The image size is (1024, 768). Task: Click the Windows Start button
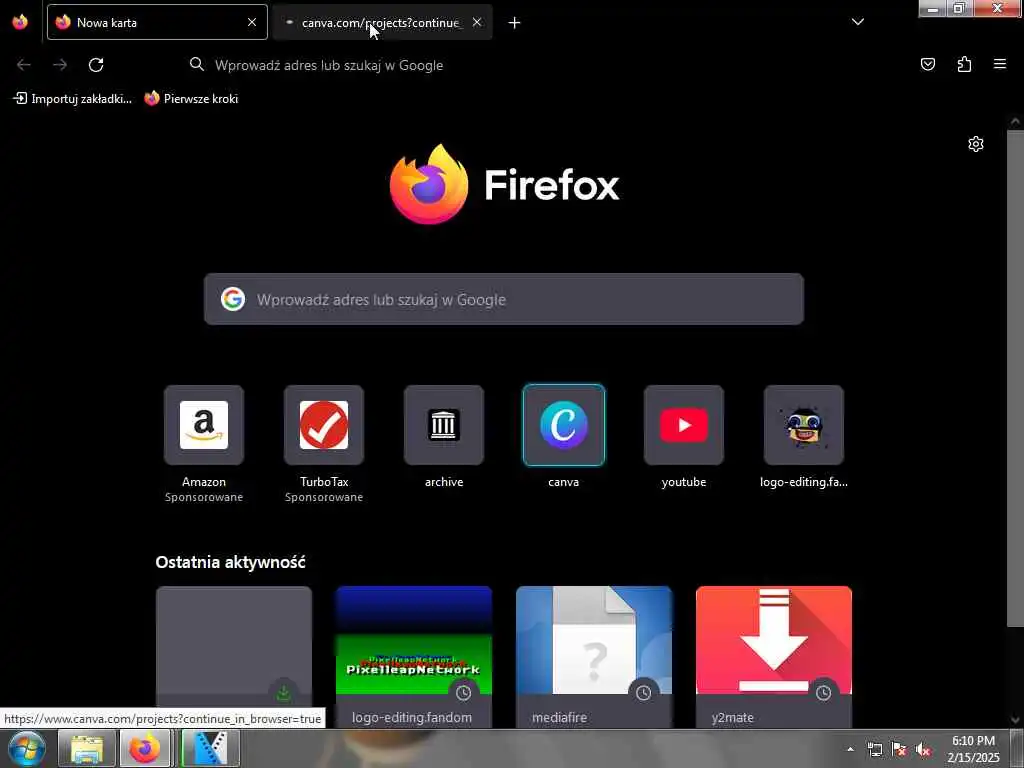[26, 748]
